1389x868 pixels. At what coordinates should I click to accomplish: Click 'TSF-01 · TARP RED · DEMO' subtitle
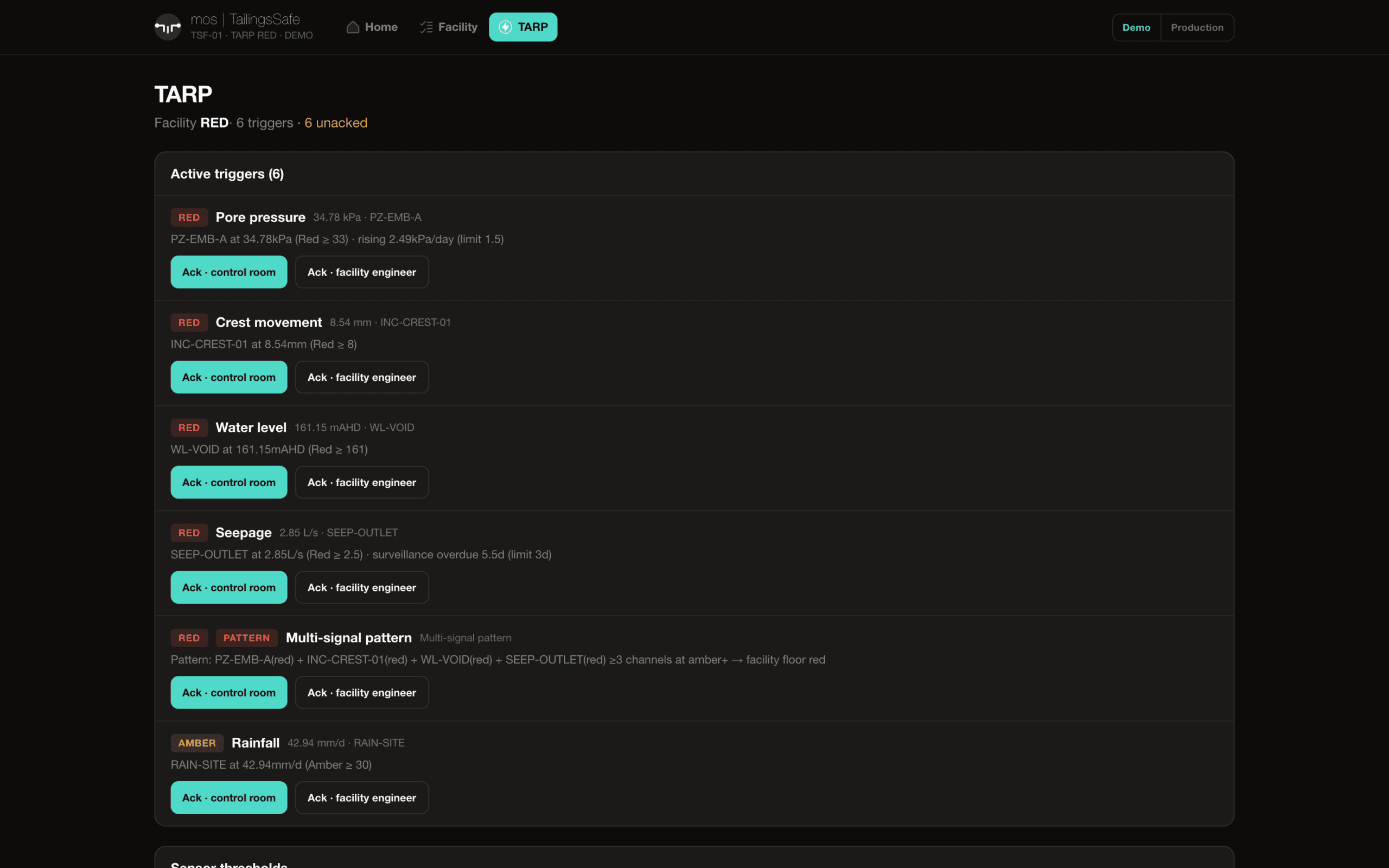click(x=252, y=35)
